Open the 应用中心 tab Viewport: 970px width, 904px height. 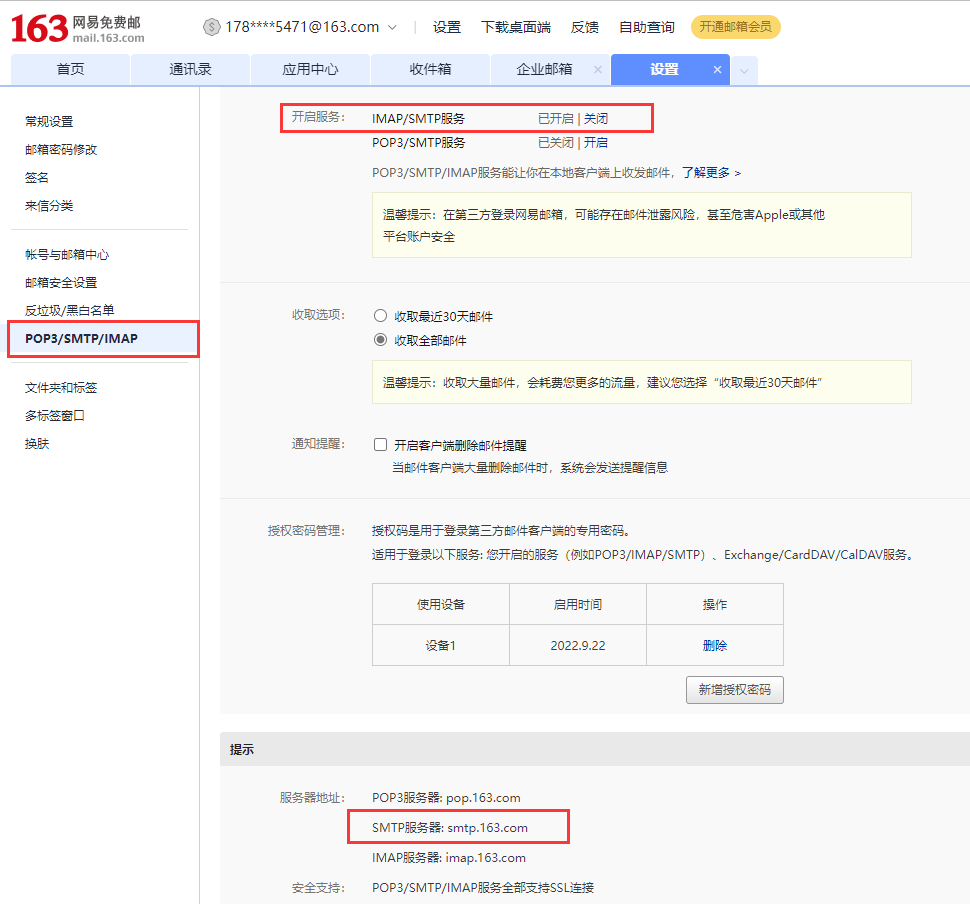click(x=311, y=69)
